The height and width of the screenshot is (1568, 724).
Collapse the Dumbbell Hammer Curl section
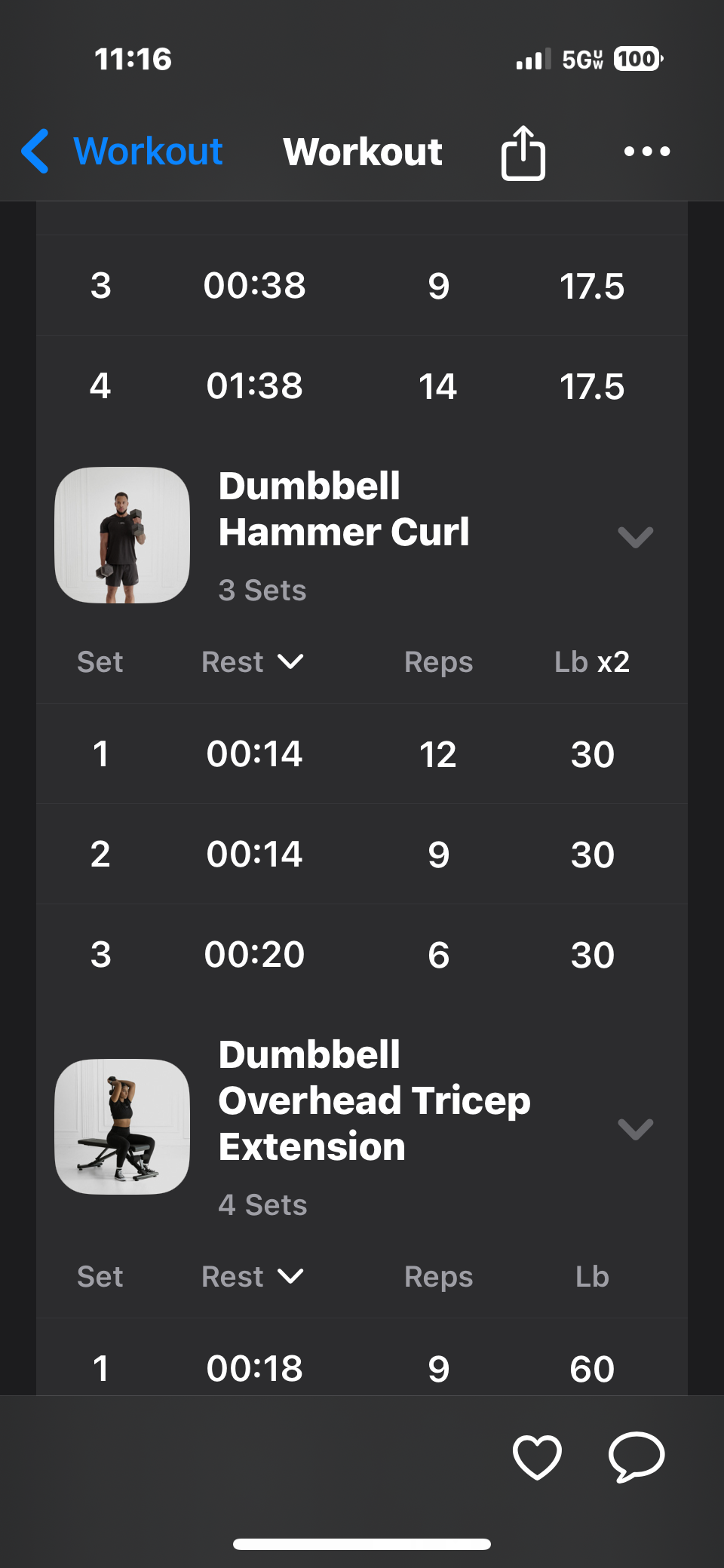[x=635, y=537]
